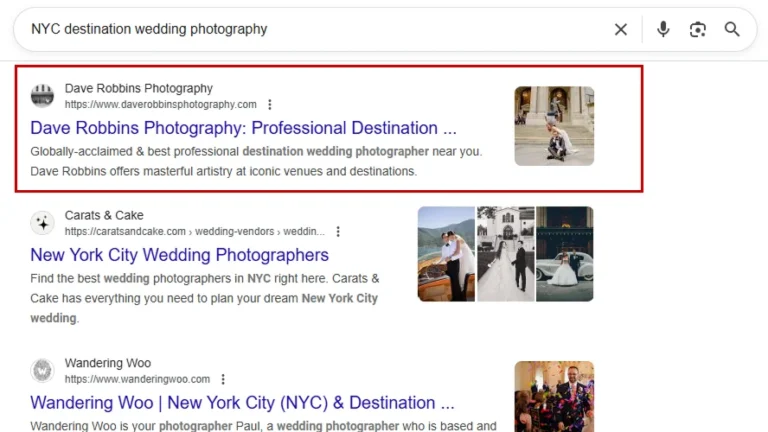The image size is (768, 432).
Task: Open more options for Wandering Woo result
Action: (x=223, y=379)
